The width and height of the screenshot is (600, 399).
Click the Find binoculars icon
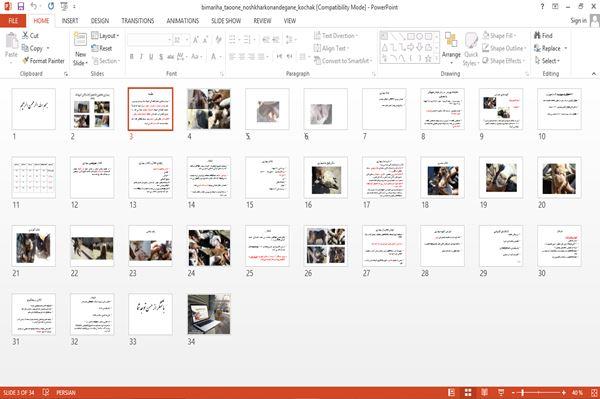(543, 36)
